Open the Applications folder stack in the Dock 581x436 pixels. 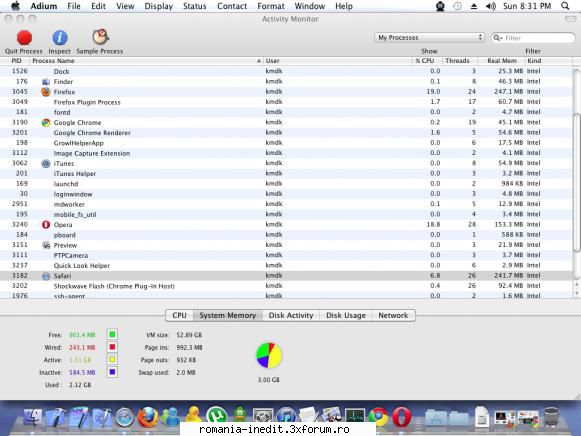tap(436, 417)
